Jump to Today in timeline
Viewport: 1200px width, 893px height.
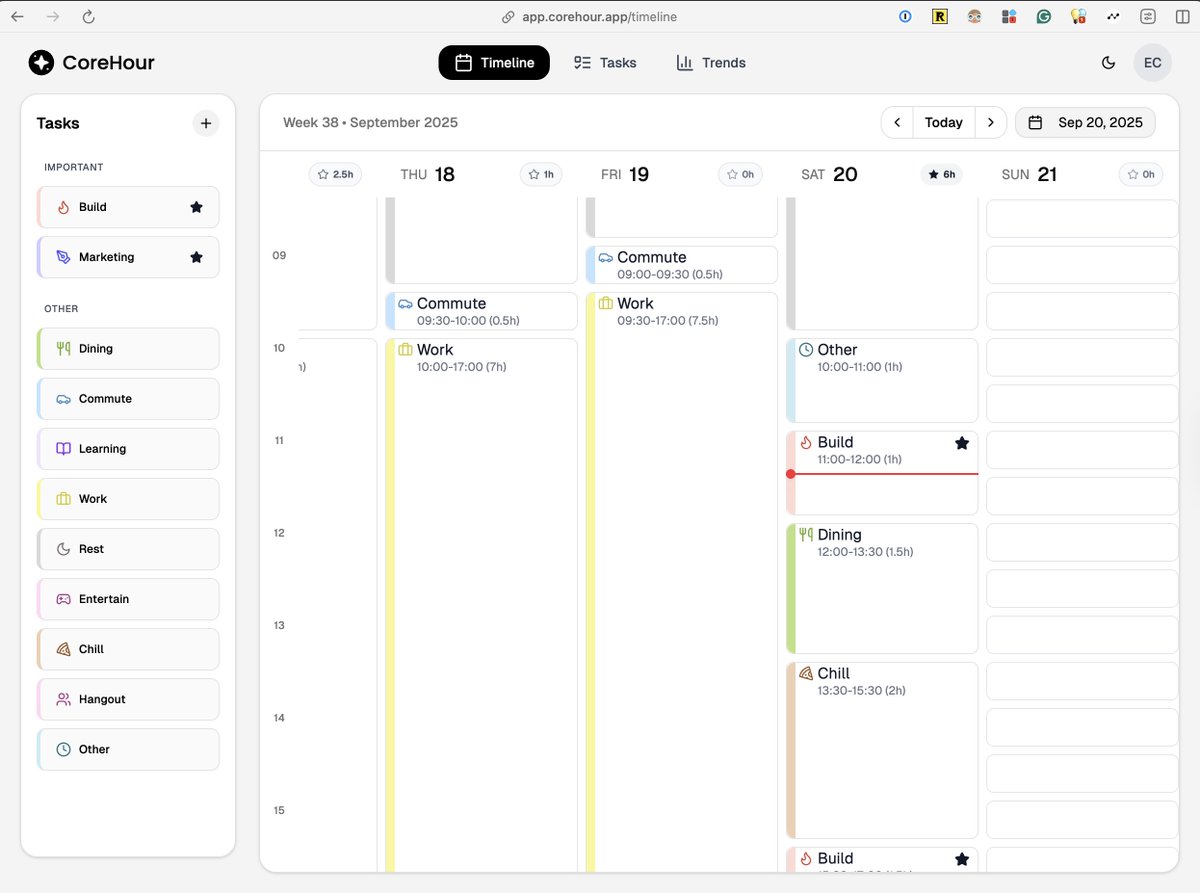(x=943, y=122)
